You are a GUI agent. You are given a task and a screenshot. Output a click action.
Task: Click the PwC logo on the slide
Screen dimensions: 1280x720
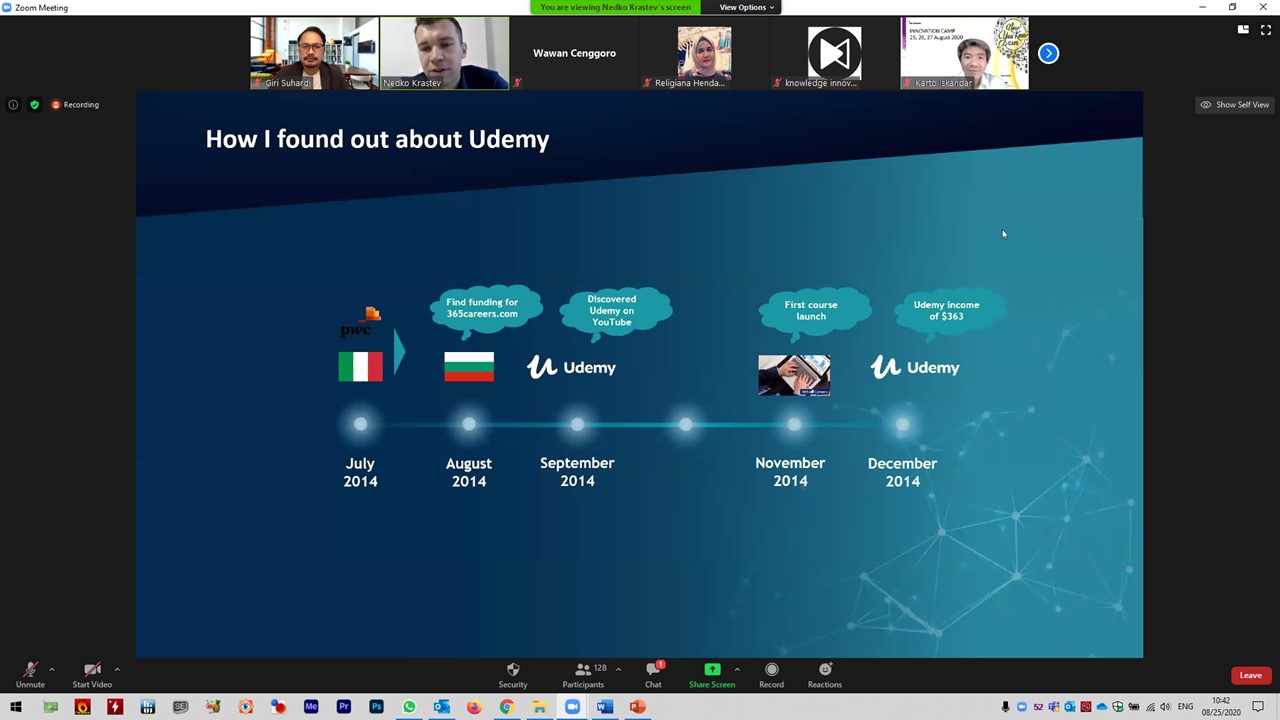tap(360, 323)
